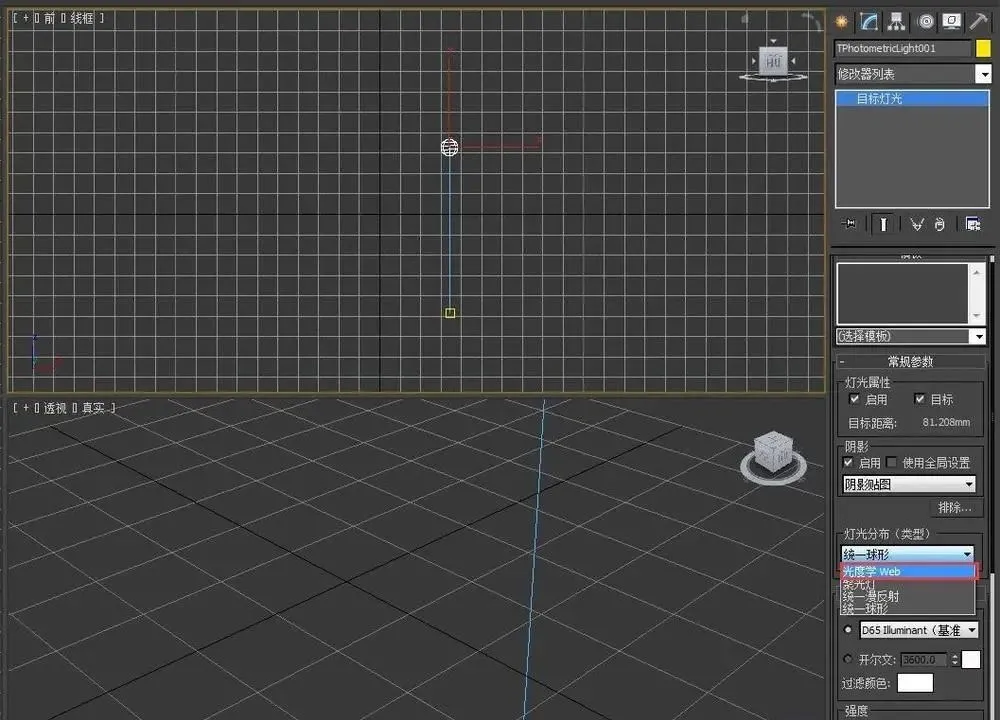The height and width of the screenshot is (720, 1000).
Task: Click the 过滤颜色 filter color swatch
Action: pos(915,683)
